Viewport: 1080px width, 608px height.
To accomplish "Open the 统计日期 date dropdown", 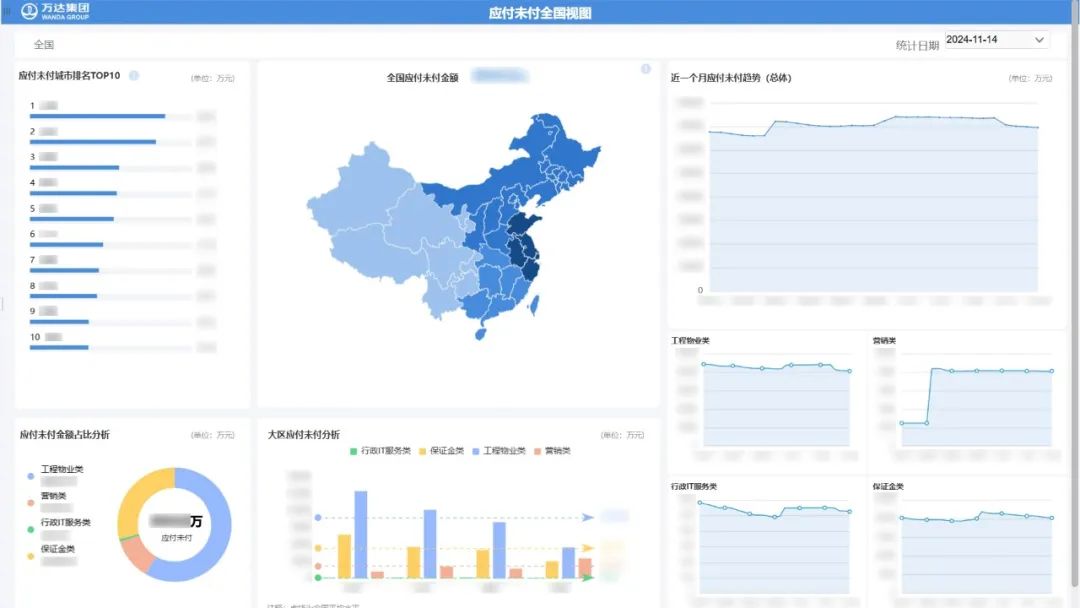I will (x=996, y=40).
